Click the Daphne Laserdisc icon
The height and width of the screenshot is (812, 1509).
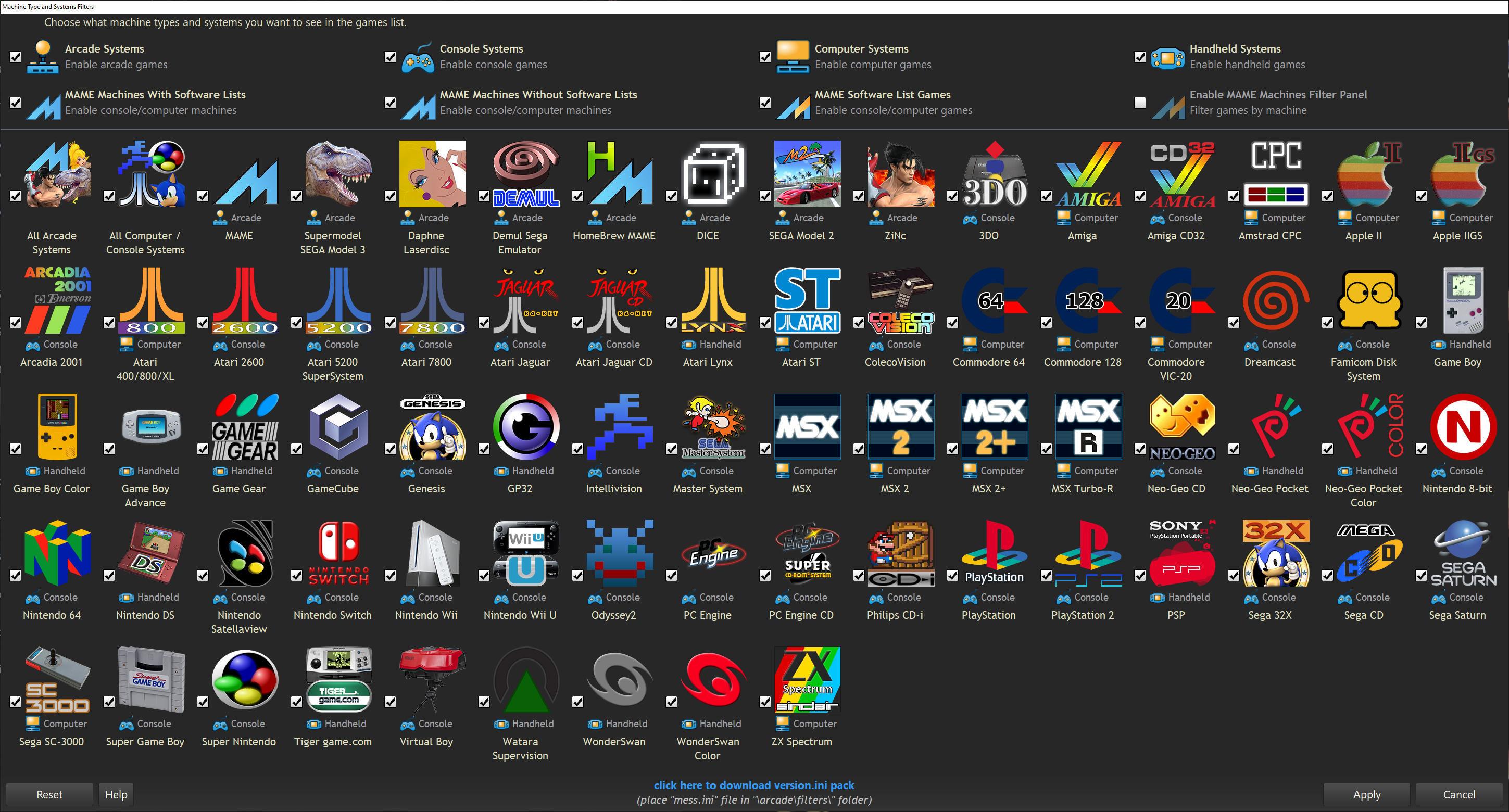click(432, 173)
